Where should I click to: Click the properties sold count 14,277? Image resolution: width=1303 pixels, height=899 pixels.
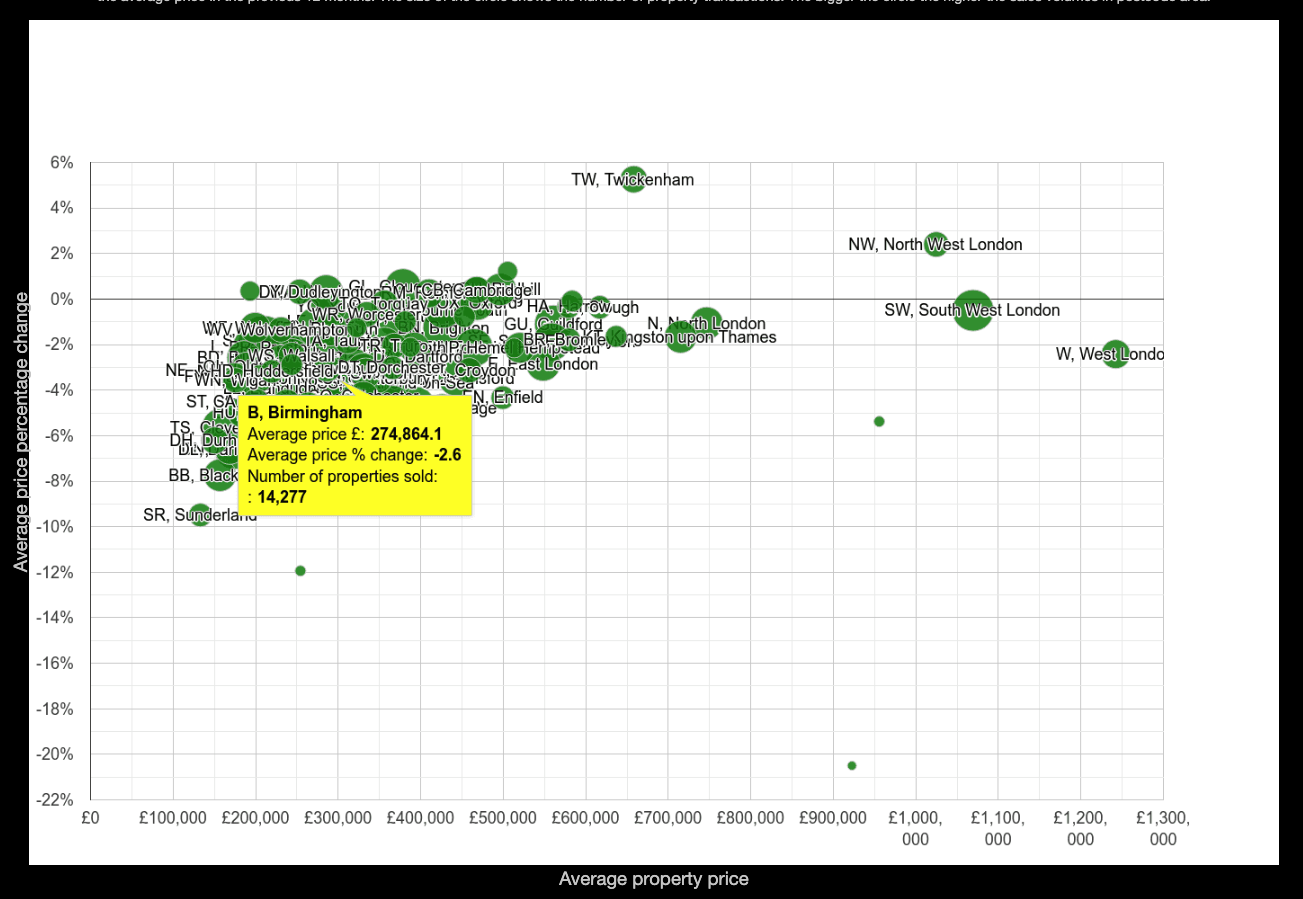[282, 497]
